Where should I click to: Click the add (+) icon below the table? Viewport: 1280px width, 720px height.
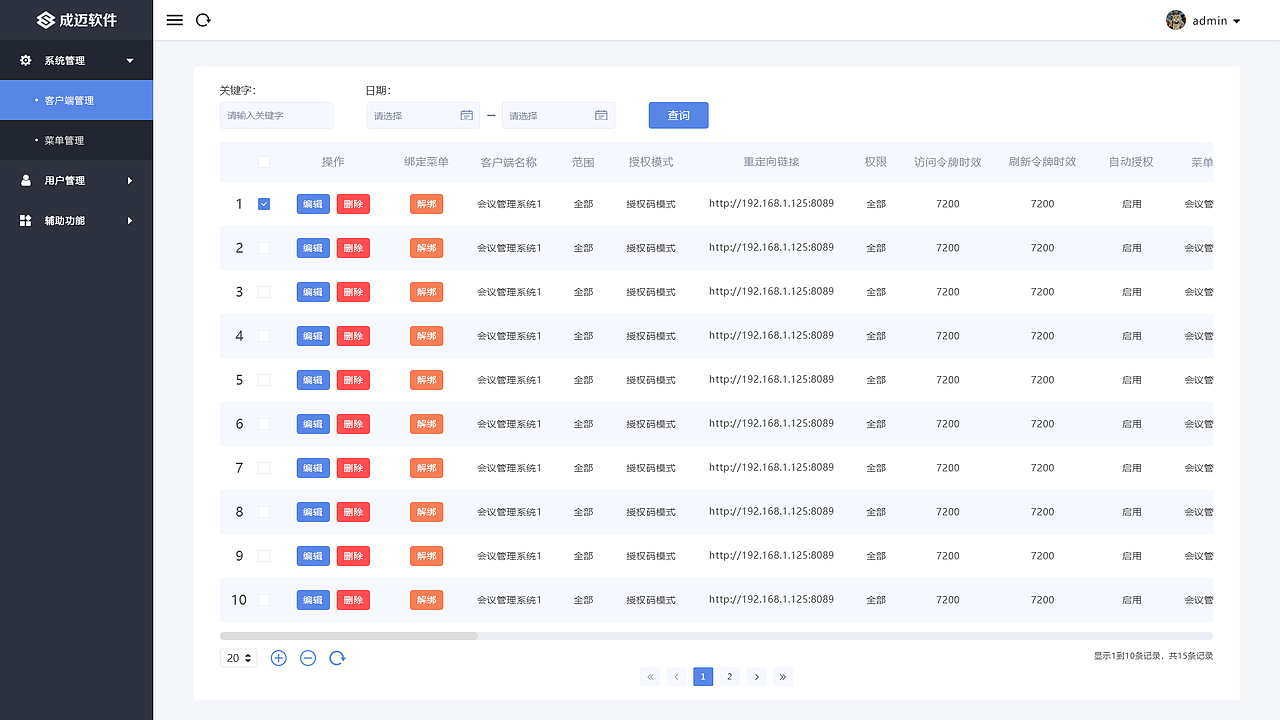pos(279,657)
